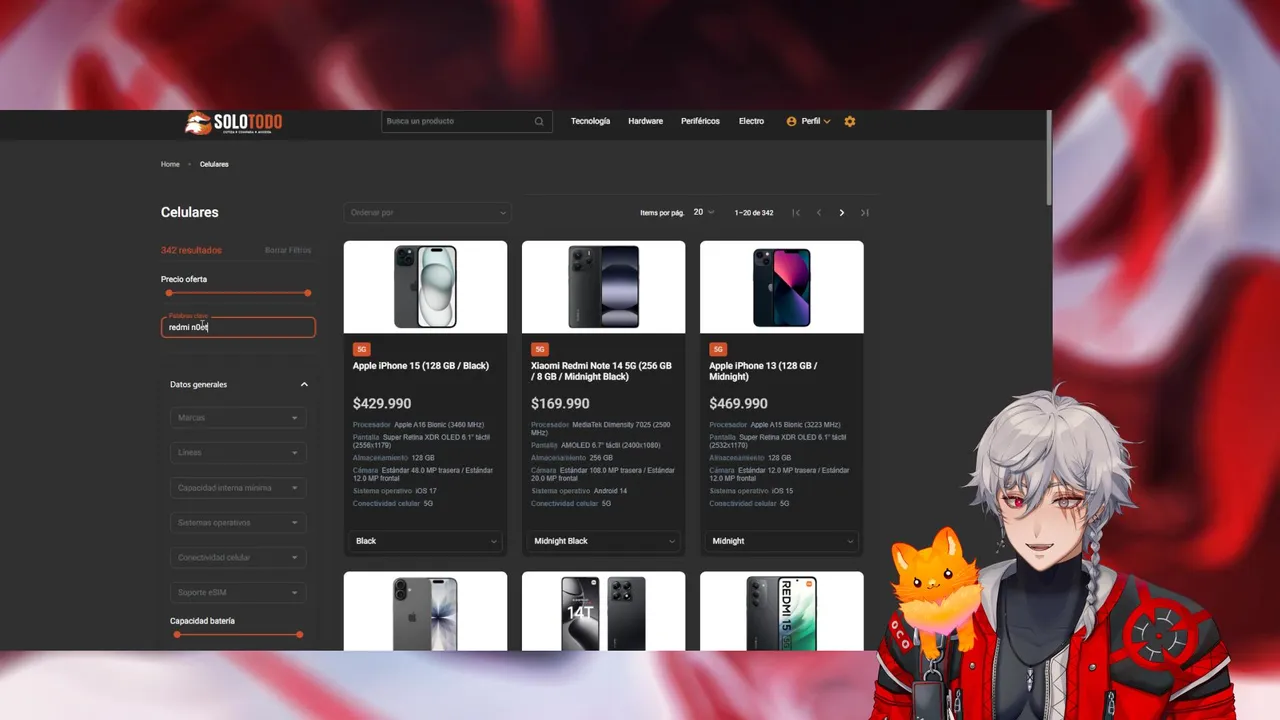Click Precio oferta slider left handle
Viewport: 1280px width, 720px height.
pyautogui.click(x=169, y=293)
